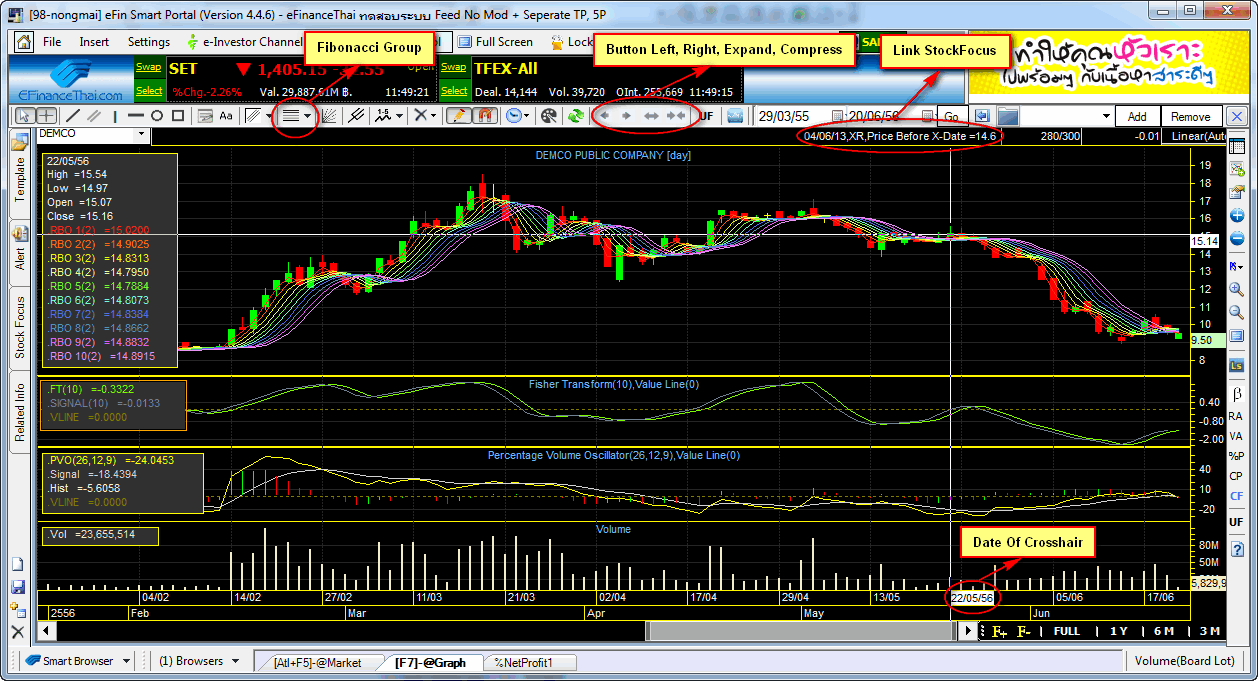This screenshot has width=1258, height=681.
Task: Toggle UF on the right sidebar
Action: [1236, 522]
